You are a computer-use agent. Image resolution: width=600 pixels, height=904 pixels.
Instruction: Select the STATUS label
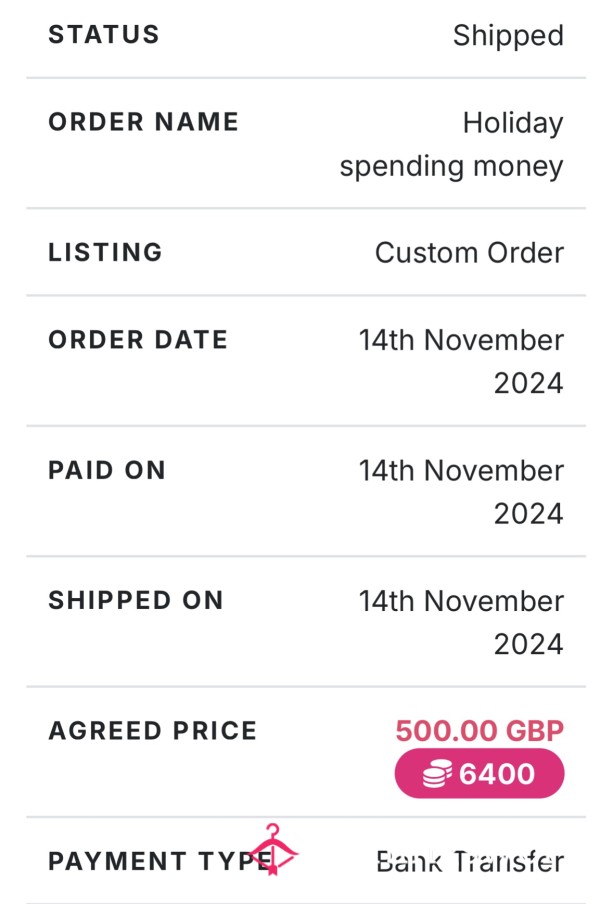click(x=104, y=35)
